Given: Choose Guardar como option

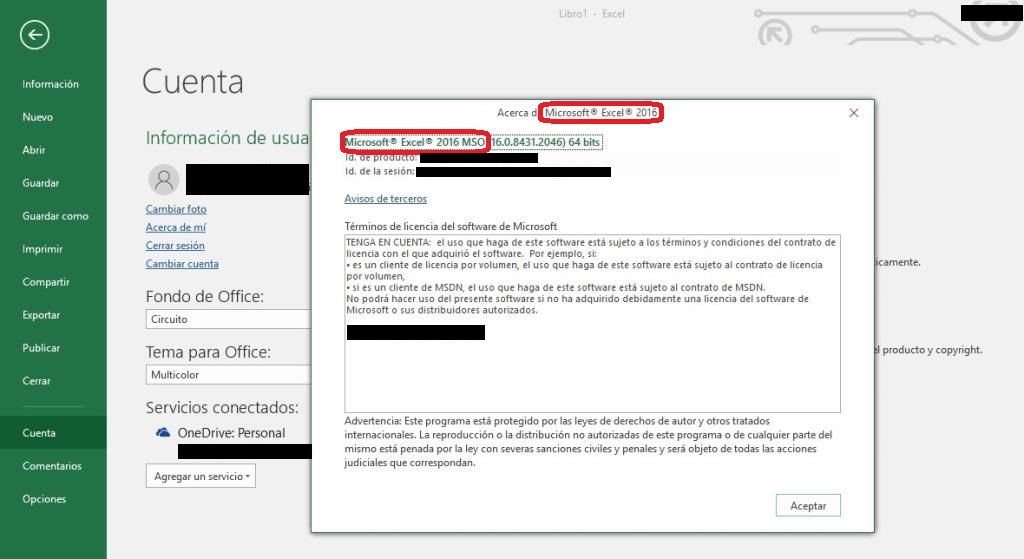Looking at the screenshot, I should pyautogui.click(x=55, y=216).
